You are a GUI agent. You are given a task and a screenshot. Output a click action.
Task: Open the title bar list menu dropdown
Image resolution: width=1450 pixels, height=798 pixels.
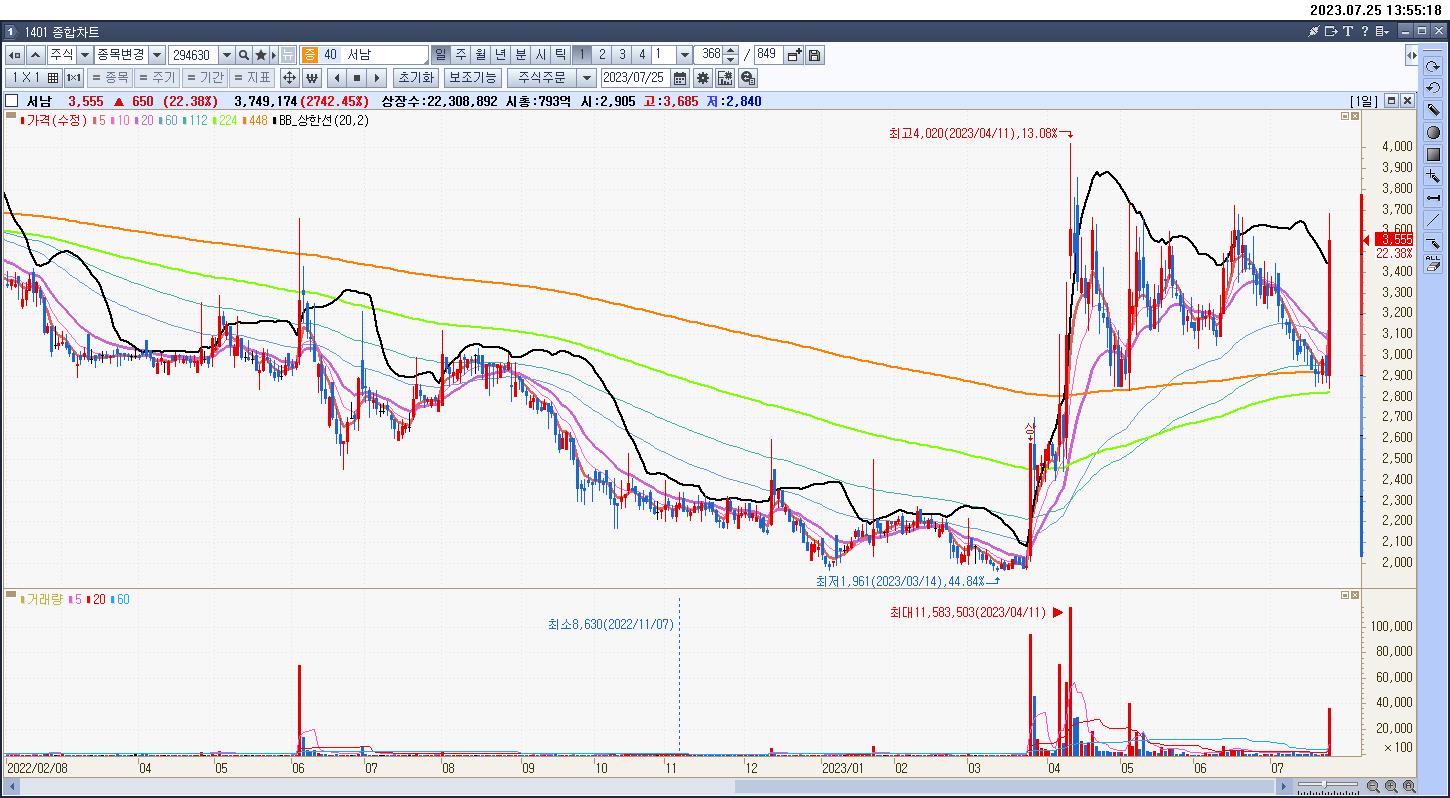pyautogui.click(x=1382, y=31)
